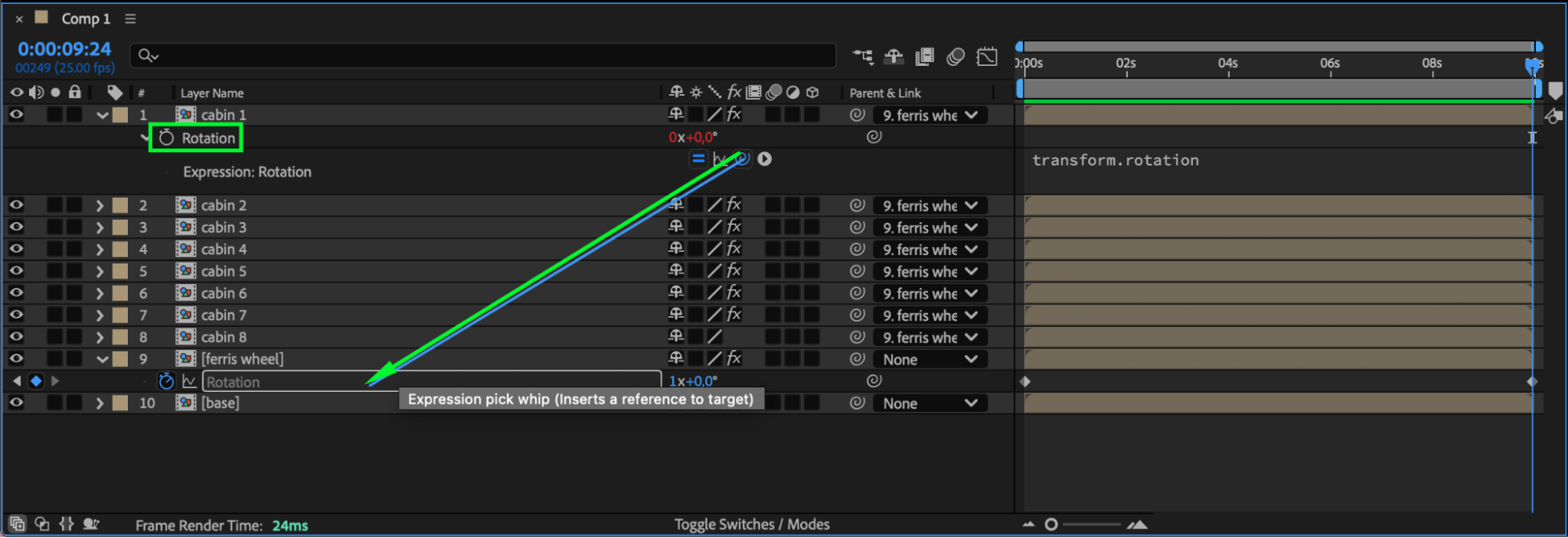The width and height of the screenshot is (1568, 538).
Task: Click the current time 0:00:09:24 display
Action: (x=64, y=49)
